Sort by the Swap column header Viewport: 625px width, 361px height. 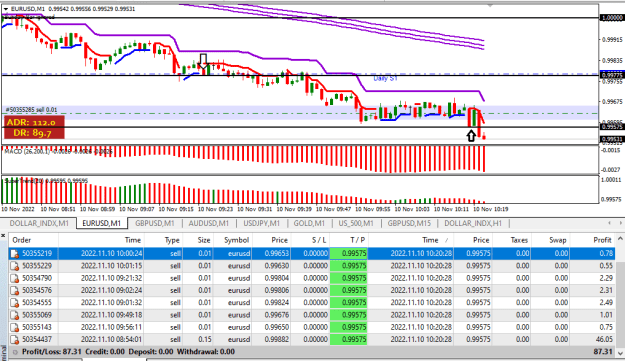click(558, 240)
